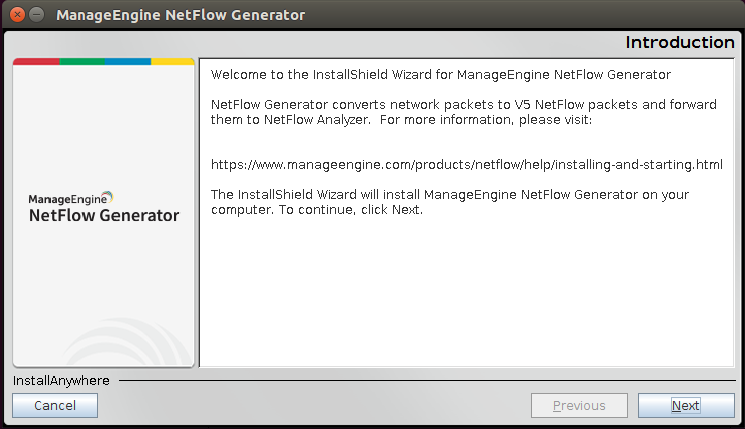Click the 'To continue, click Next.' sentence
745x429 pixels.
351,210
